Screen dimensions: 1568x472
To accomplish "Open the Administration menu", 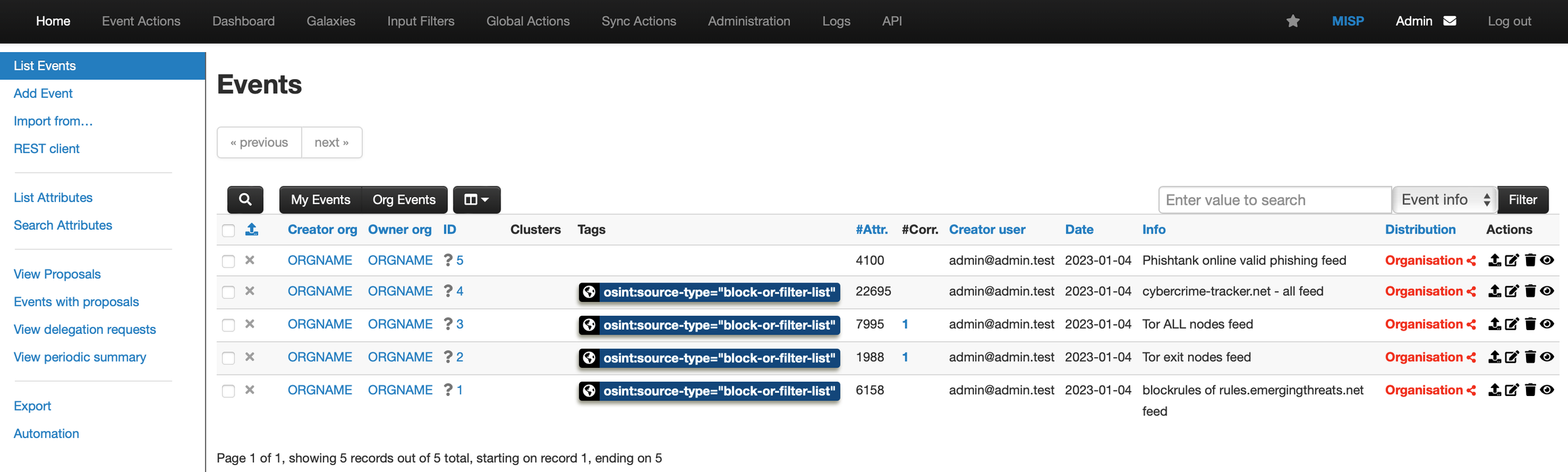I will pyautogui.click(x=749, y=21).
